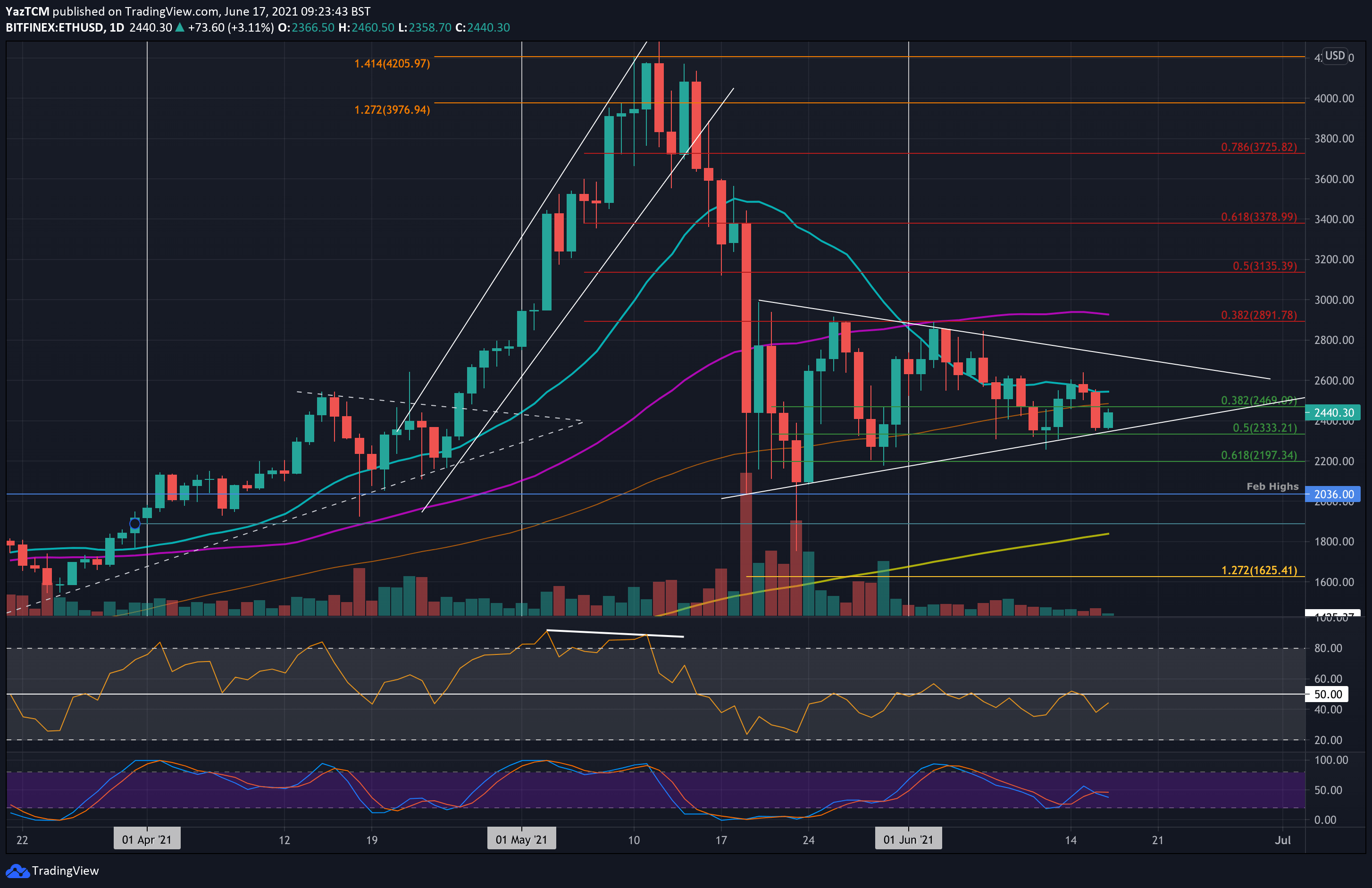Click the 20.00 RSI axis label
This screenshot has height=888, width=1372.
(x=1328, y=740)
